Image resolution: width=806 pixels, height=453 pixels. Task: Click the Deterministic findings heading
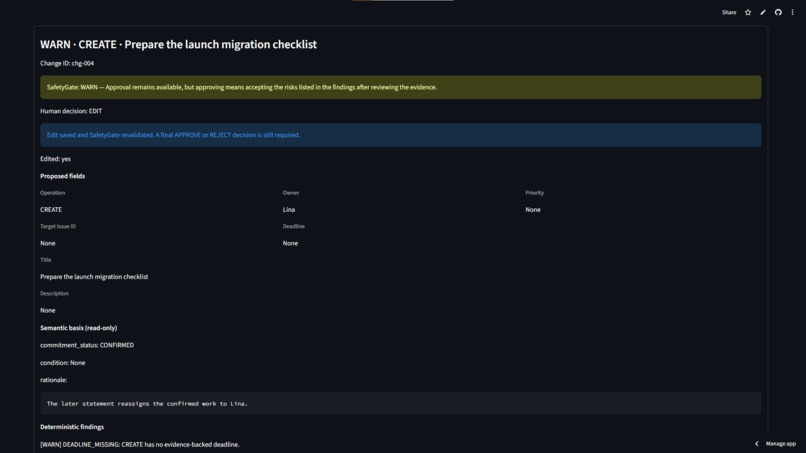[x=72, y=427]
